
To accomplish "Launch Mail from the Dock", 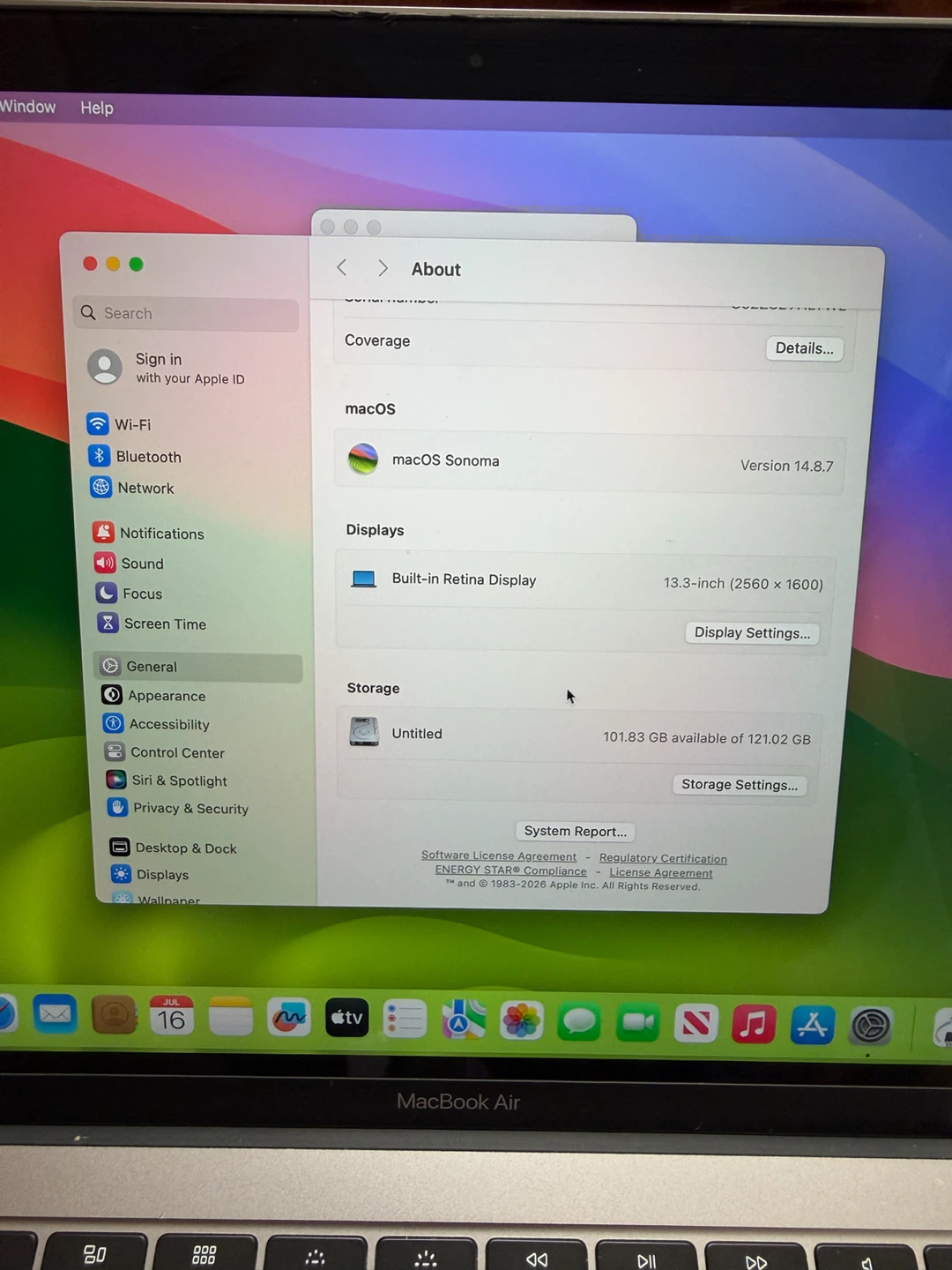I will coord(55,1015).
